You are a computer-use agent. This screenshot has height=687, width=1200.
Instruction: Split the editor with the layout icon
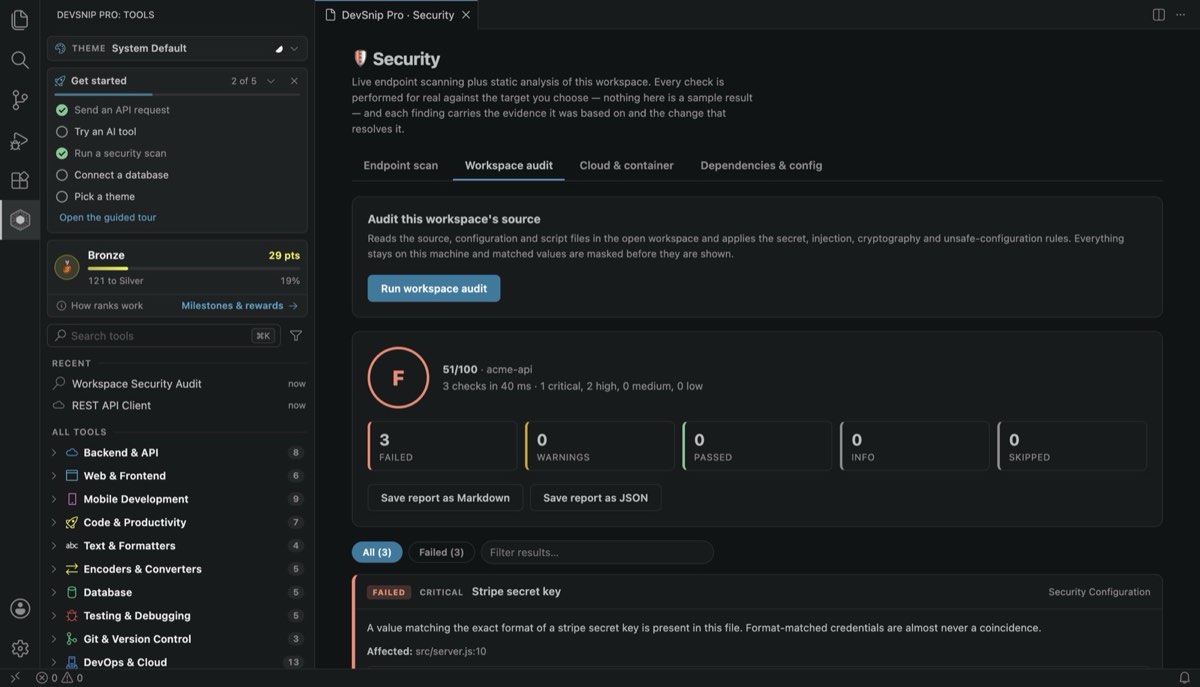click(1158, 15)
